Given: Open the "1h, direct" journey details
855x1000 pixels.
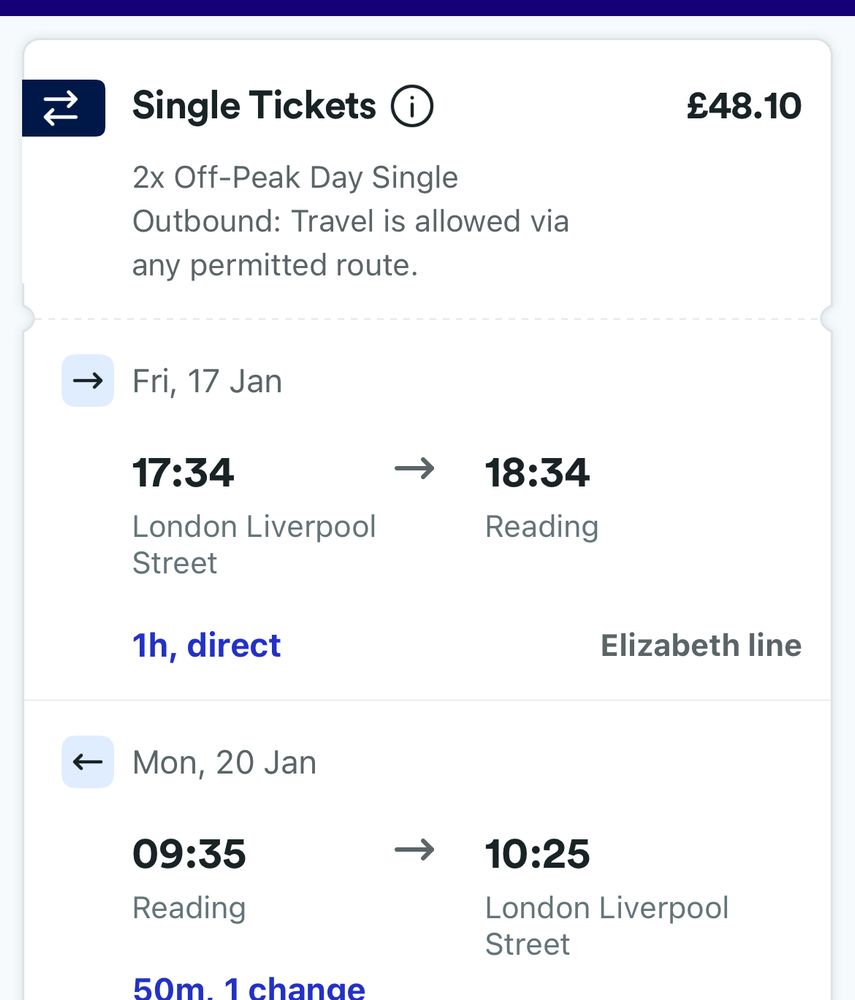Looking at the screenshot, I should 207,645.
